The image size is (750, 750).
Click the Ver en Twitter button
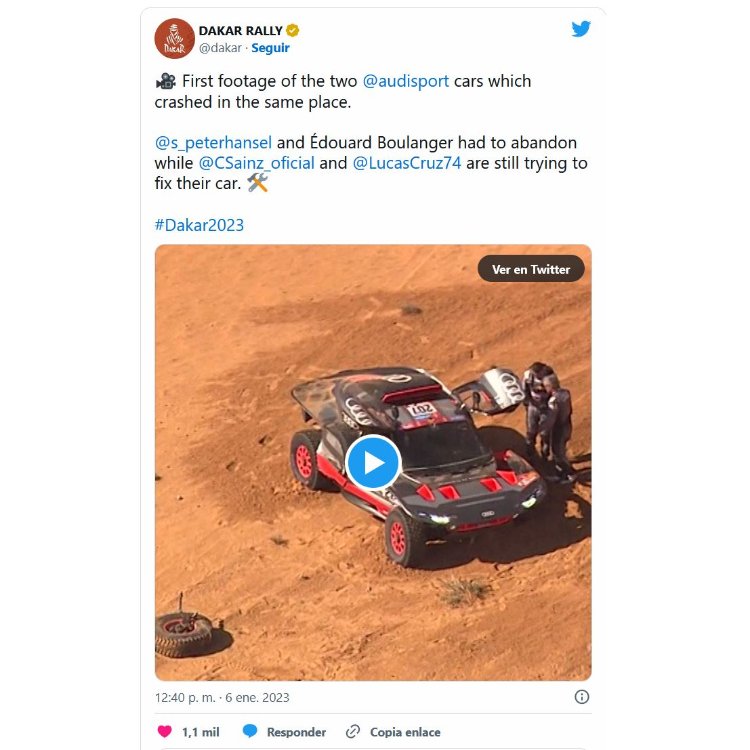pyautogui.click(x=531, y=269)
